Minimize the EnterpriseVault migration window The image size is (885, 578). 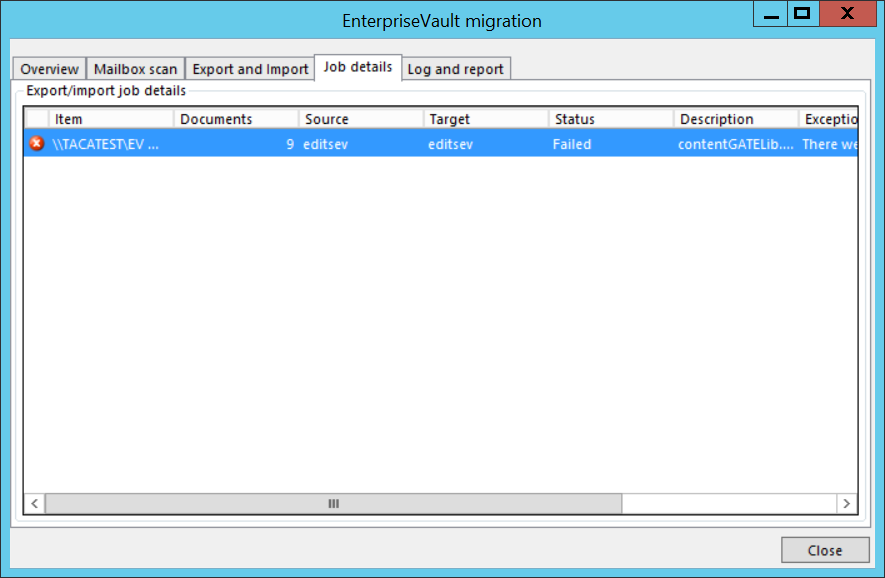coord(770,14)
